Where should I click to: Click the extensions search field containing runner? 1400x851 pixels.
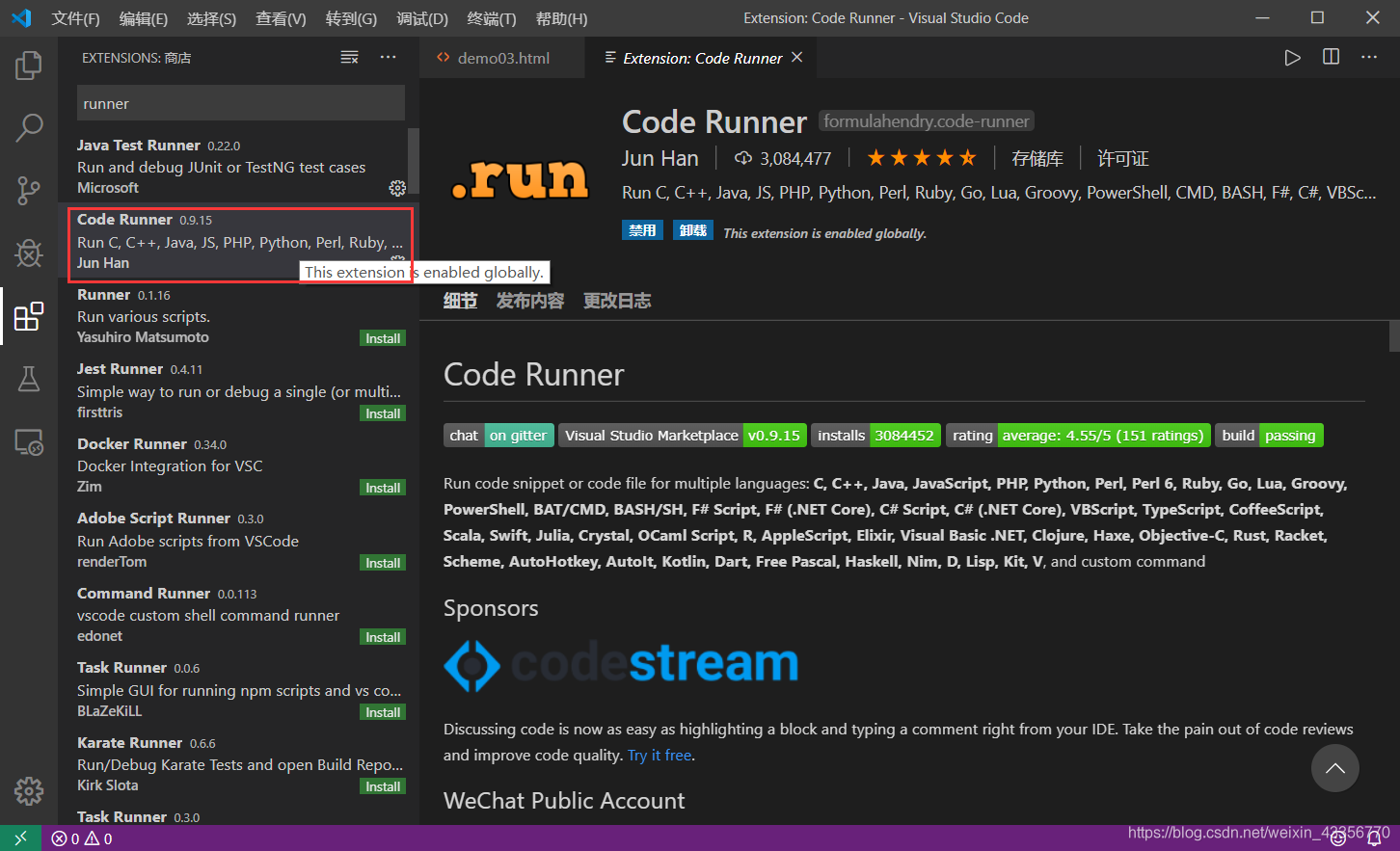click(241, 103)
